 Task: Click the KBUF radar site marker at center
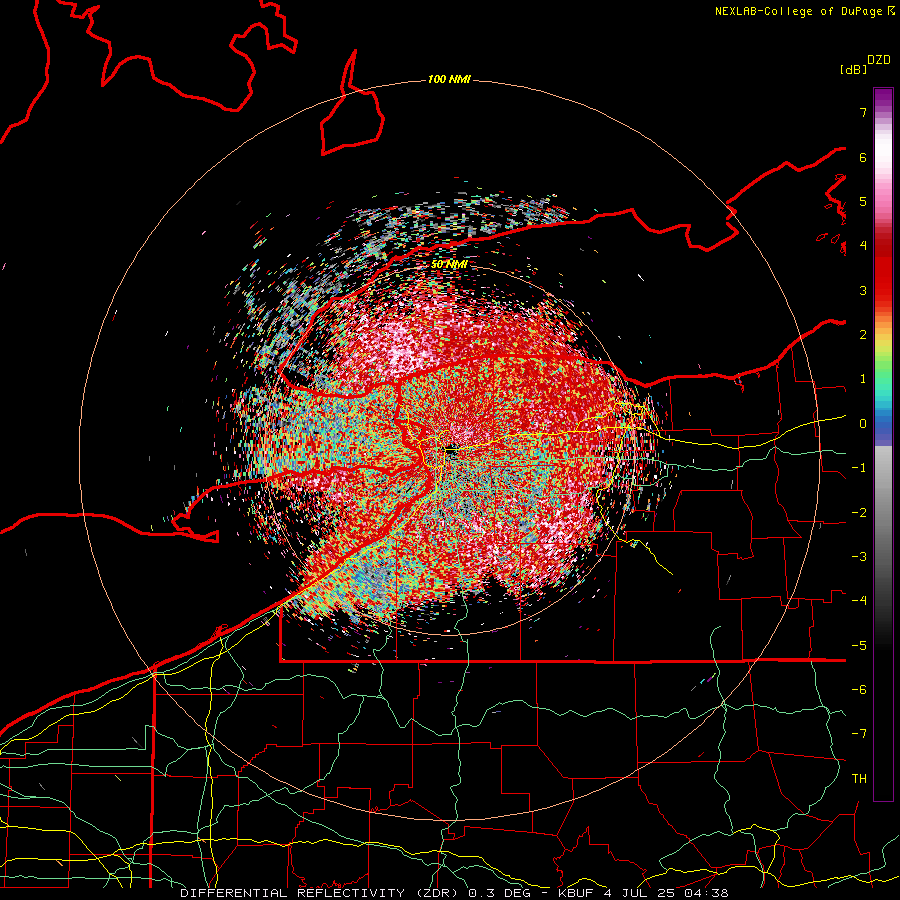[x=451, y=451]
